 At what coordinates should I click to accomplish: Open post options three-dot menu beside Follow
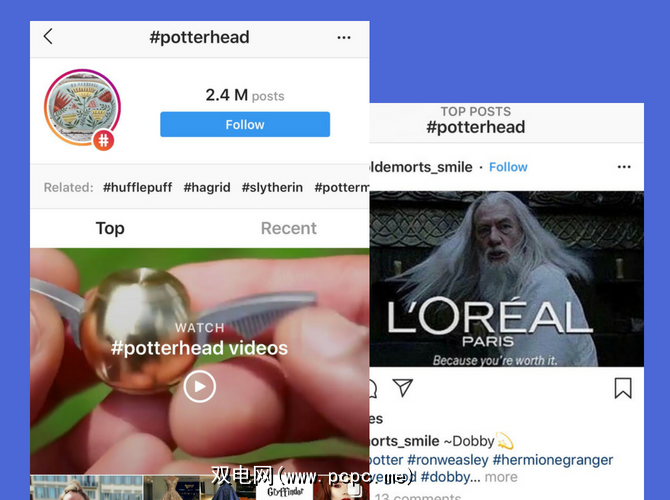coord(624,167)
